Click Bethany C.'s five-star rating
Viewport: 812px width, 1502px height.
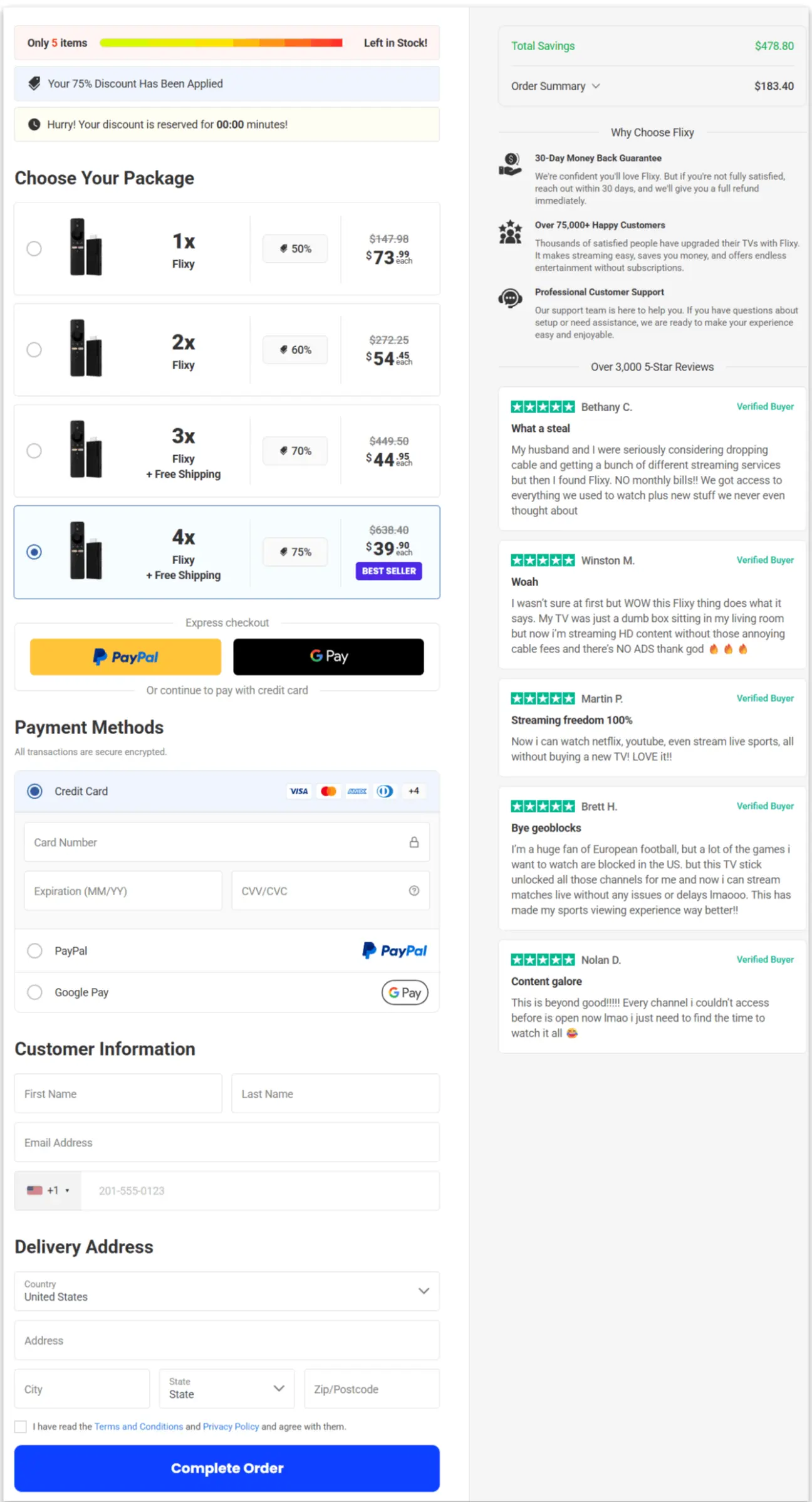point(543,407)
